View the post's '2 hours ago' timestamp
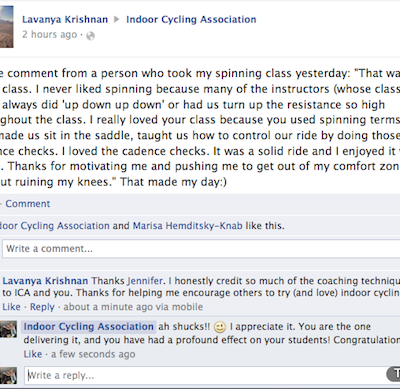This screenshot has width=400, height=389. click(49, 34)
